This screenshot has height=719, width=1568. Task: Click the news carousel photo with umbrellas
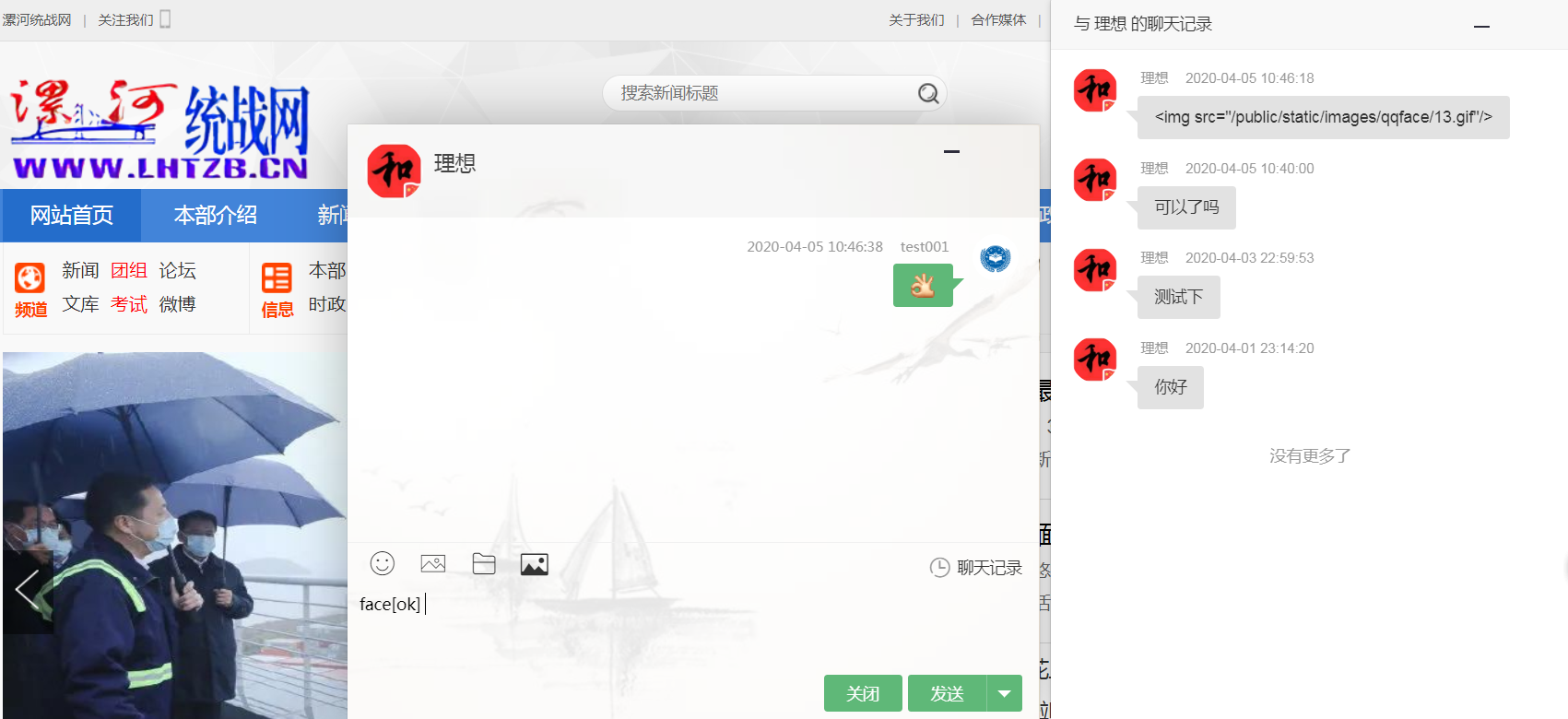(175, 536)
